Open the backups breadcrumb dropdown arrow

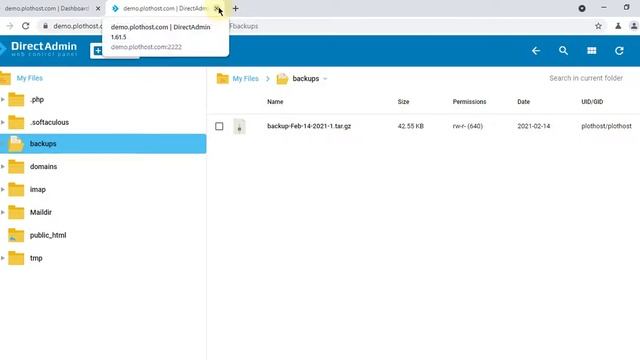pos(325,79)
